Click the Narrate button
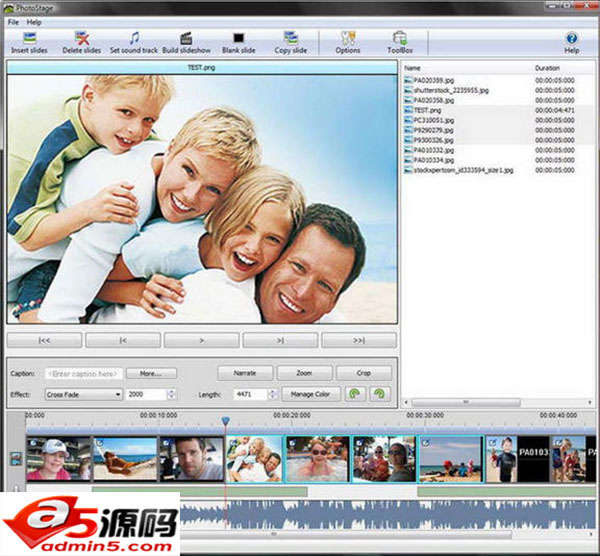Viewport: 600px width, 556px height. [245, 373]
